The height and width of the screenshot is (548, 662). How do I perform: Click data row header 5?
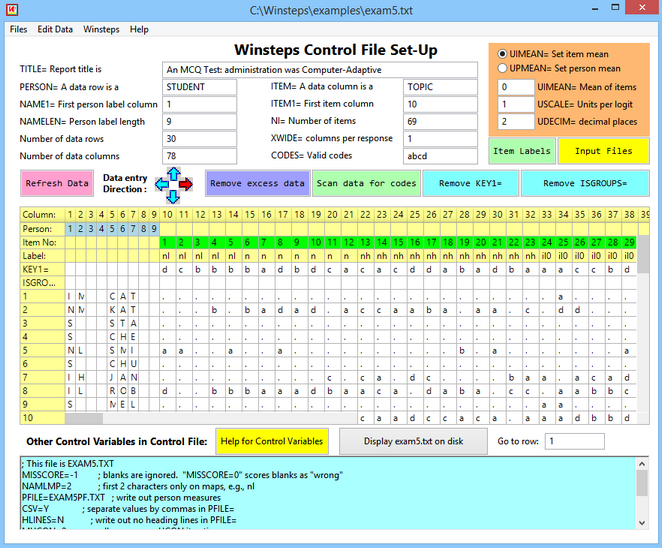[x=43, y=350]
